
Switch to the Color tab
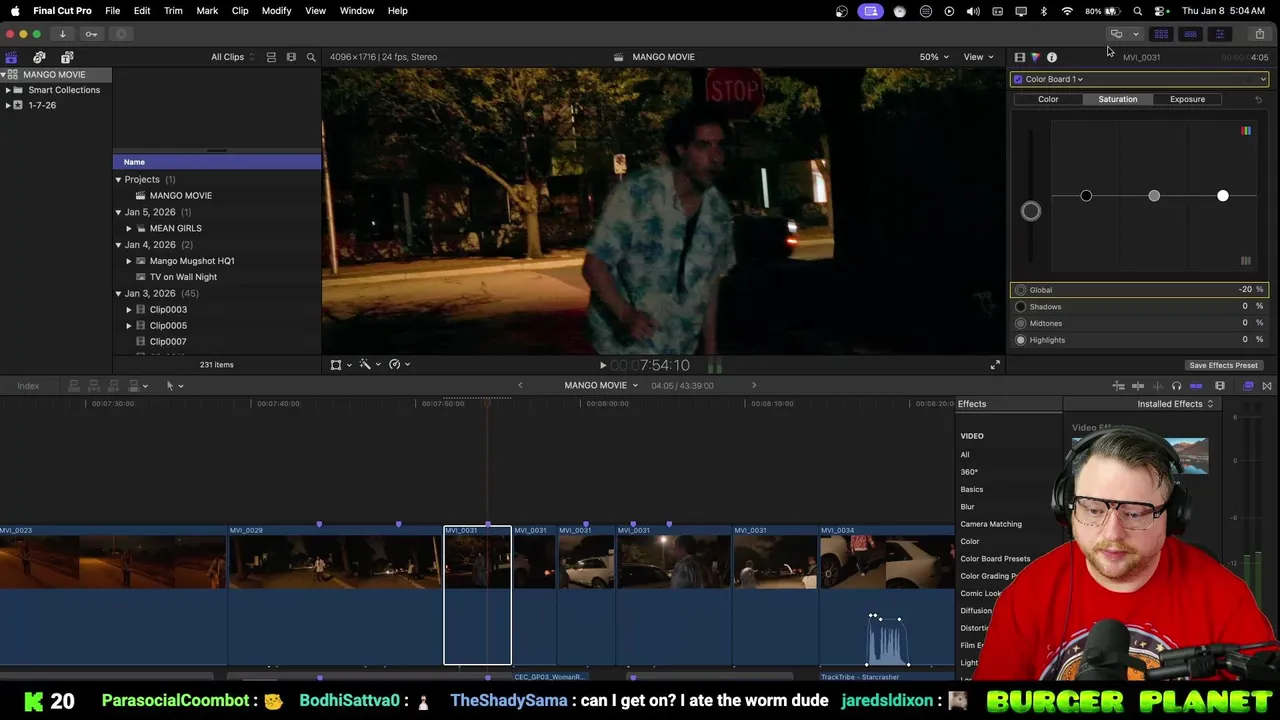pyautogui.click(x=1048, y=99)
